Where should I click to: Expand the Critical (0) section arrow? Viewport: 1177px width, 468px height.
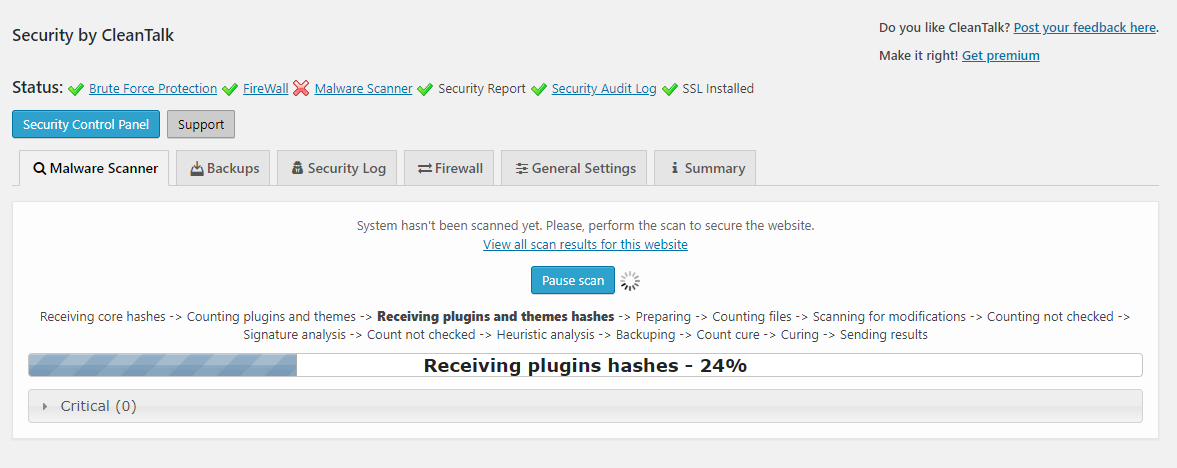(45, 406)
